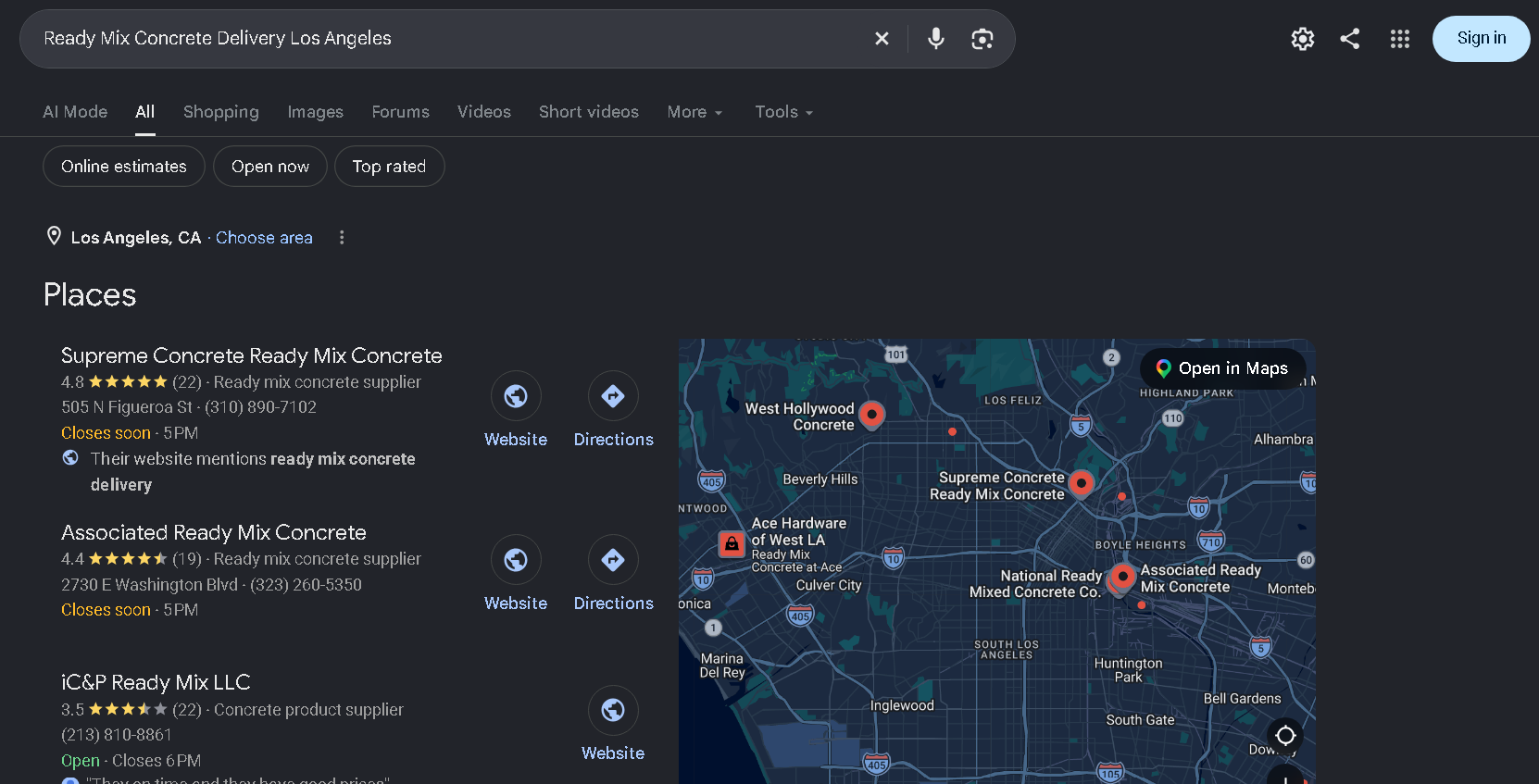This screenshot has height=784, width=1539.
Task: Open iC&P Ready Mix LLC website icon
Action: click(x=613, y=710)
